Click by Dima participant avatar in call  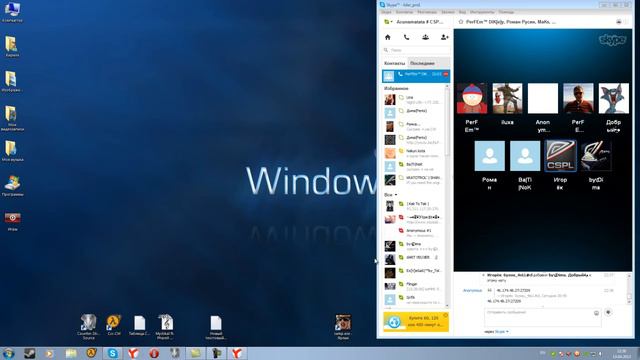point(596,156)
